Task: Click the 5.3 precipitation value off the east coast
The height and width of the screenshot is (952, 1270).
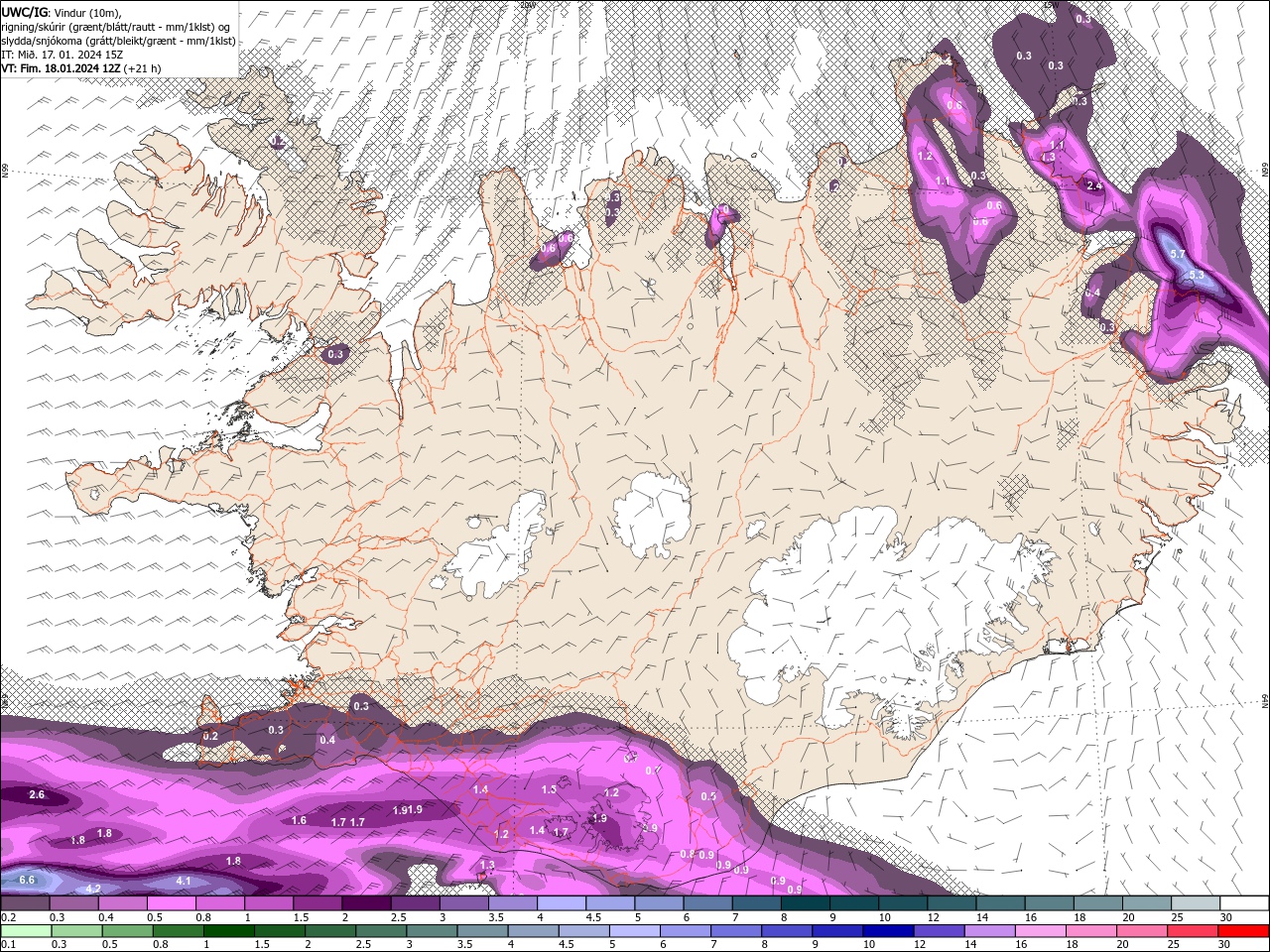Action: pos(1196,275)
